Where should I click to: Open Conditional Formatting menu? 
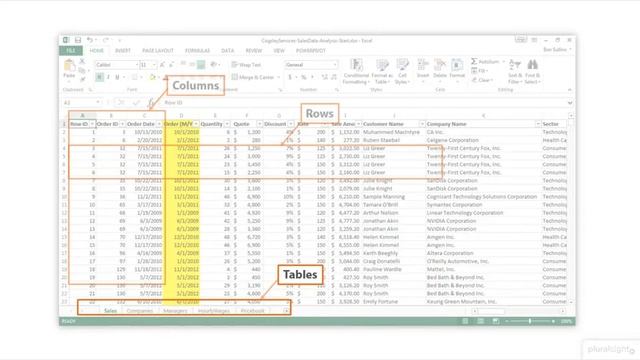(x=356, y=71)
